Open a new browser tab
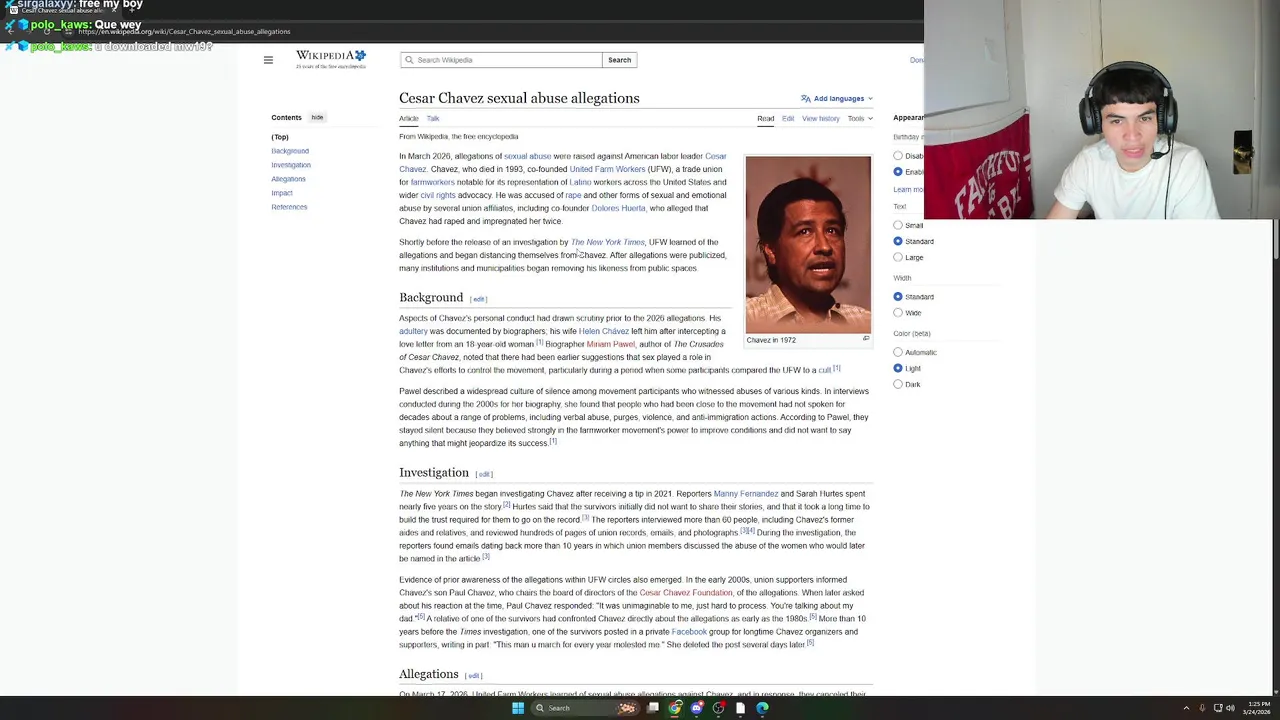This screenshot has width=1280, height=720. coord(132,10)
